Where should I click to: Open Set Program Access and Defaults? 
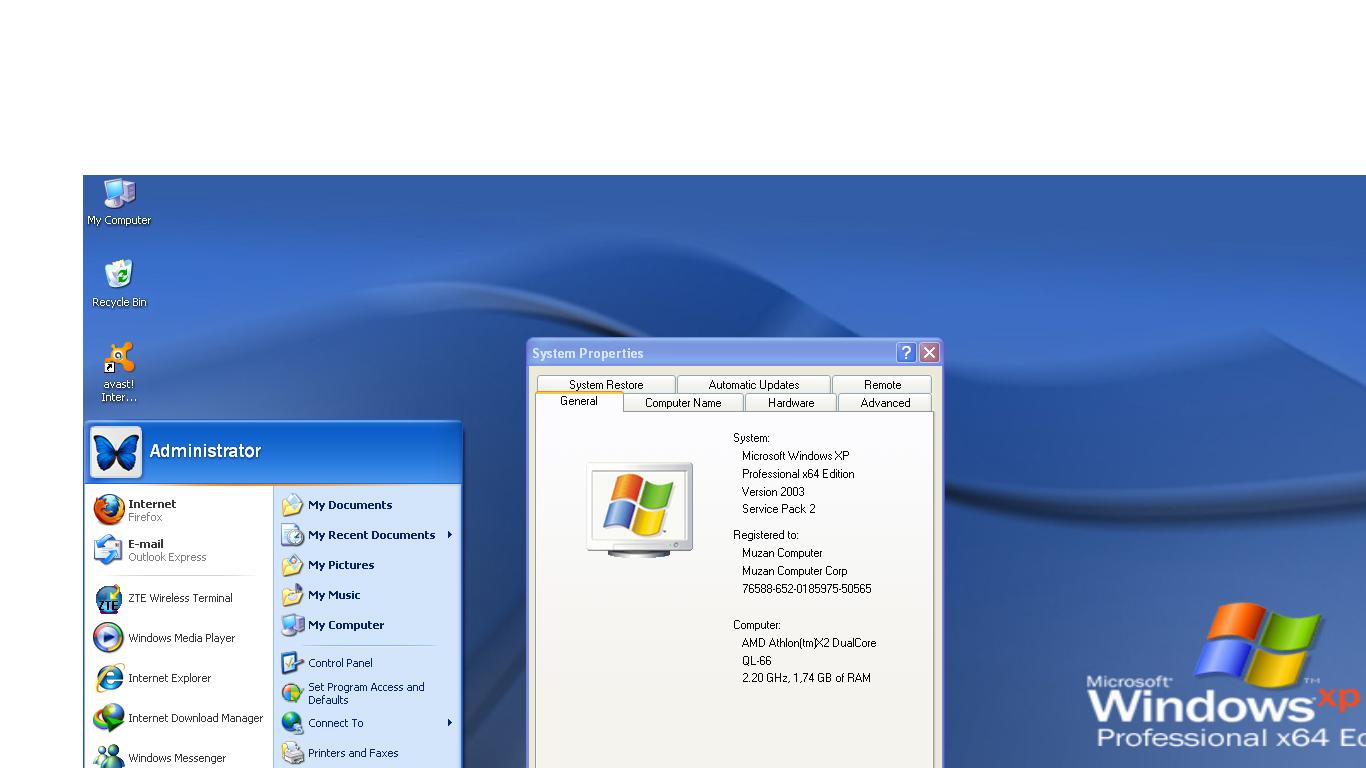[x=367, y=693]
